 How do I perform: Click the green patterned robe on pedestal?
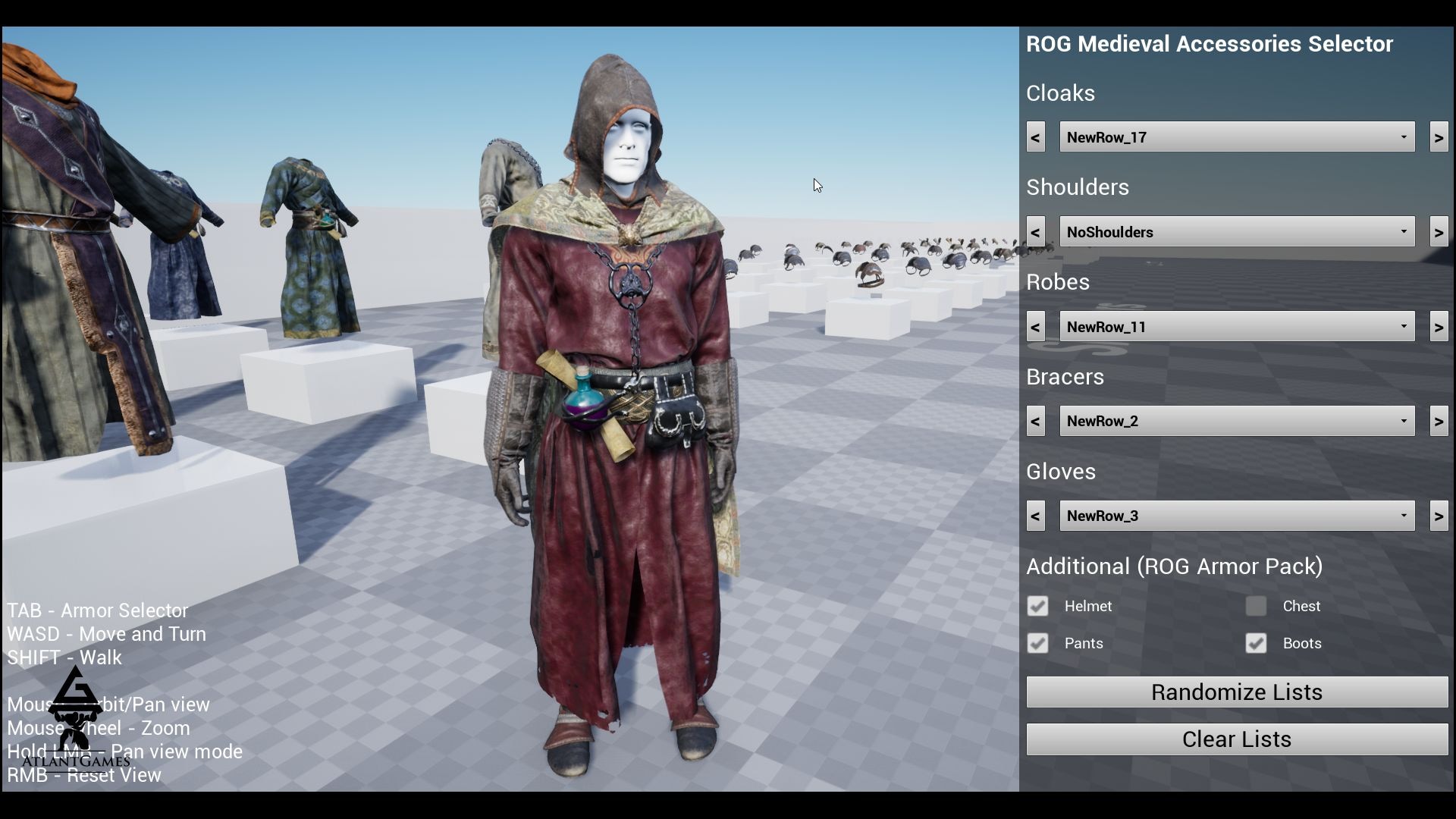309,246
